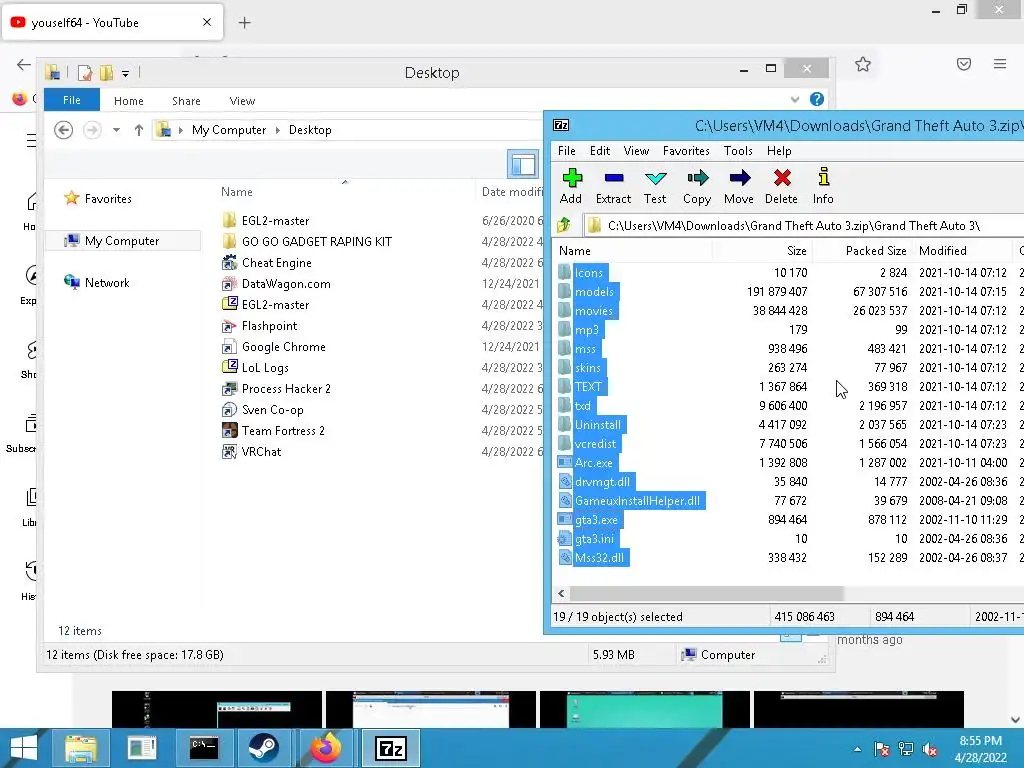This screenshot has width=1024, height=768.
Task: Open the 7-Zip Tools menu
Action: [738, 151]
